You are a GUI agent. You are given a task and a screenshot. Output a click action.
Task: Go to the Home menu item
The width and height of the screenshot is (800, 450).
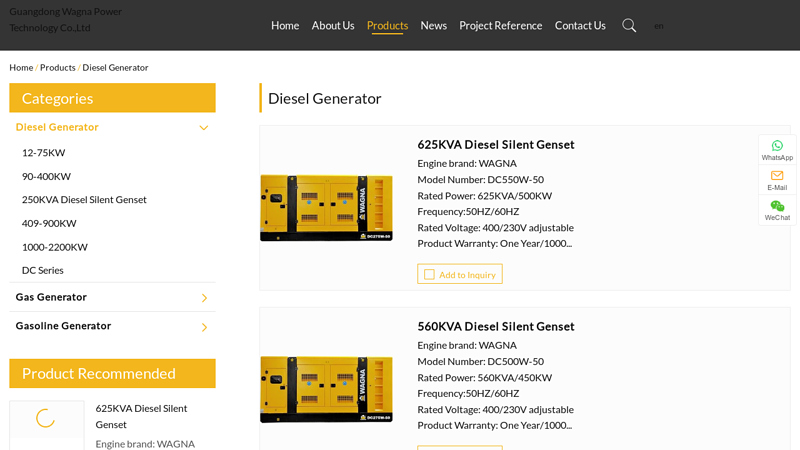285,26
